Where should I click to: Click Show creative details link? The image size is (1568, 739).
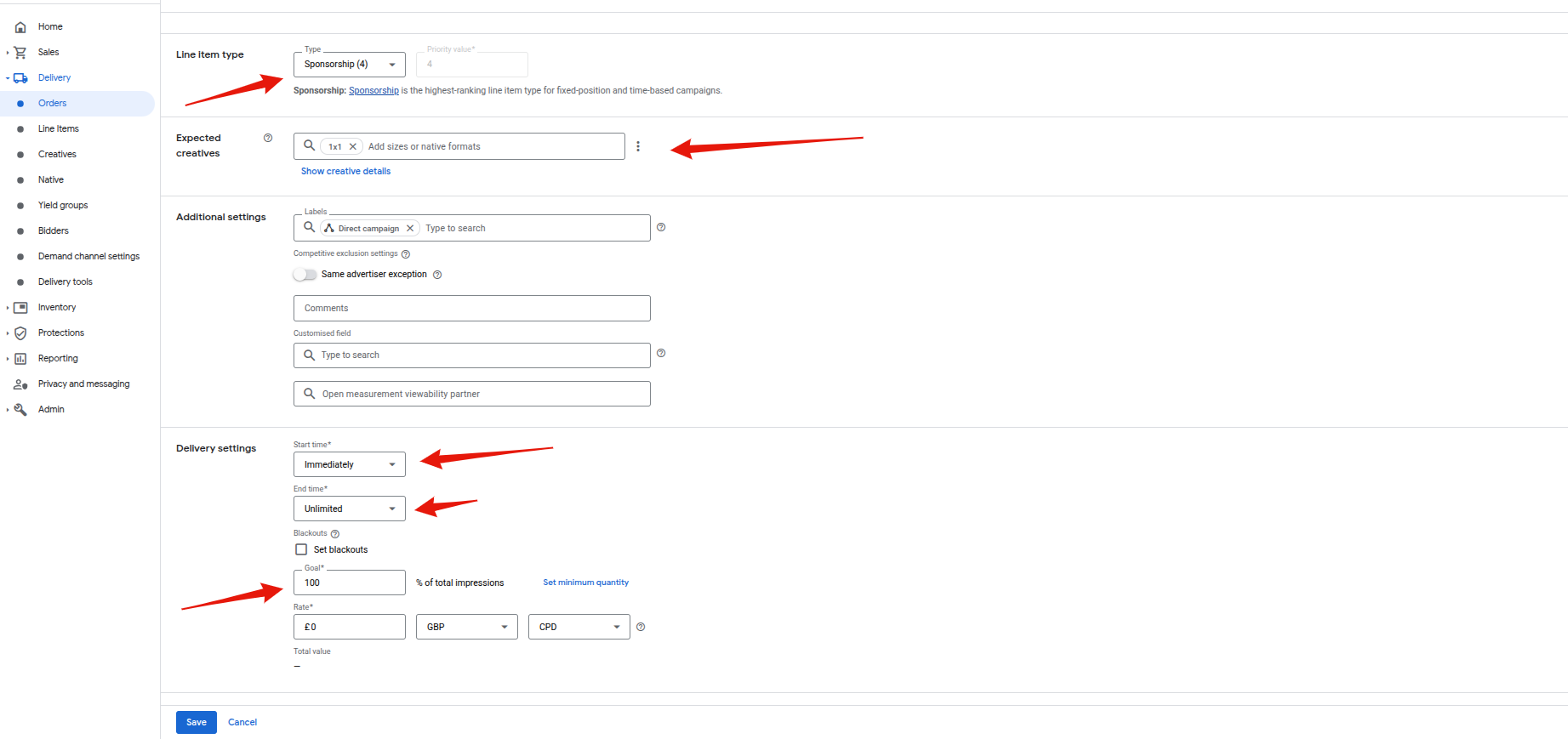point(345,171)
